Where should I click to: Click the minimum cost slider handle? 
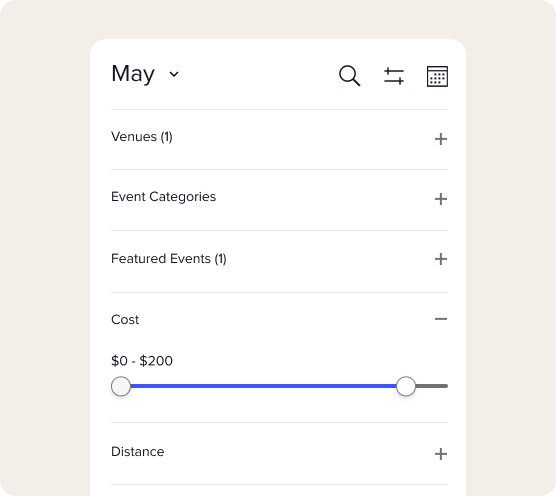pos(121,386)
